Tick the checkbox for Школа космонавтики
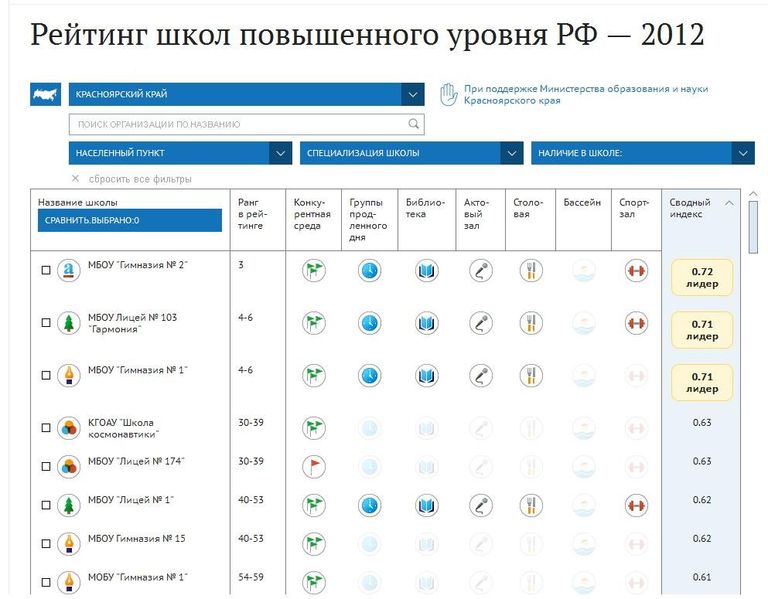This screenshot has width=768, height=599. click(x=46, y=428)
